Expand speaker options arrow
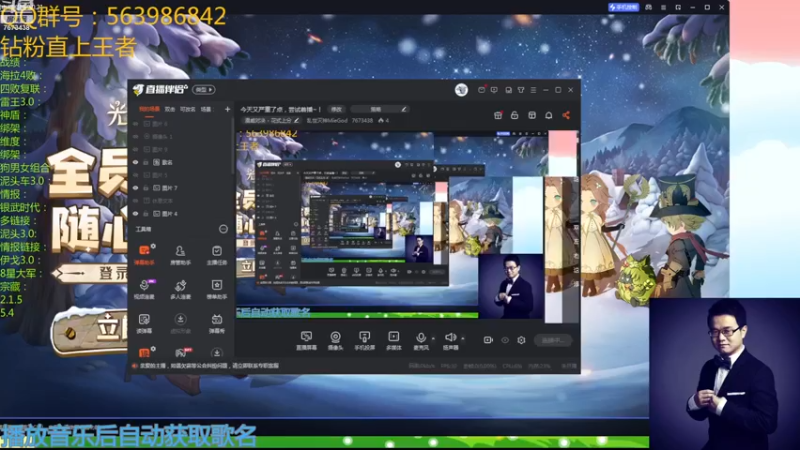This screenshot has width=800, height=450. tap(463, 338)
